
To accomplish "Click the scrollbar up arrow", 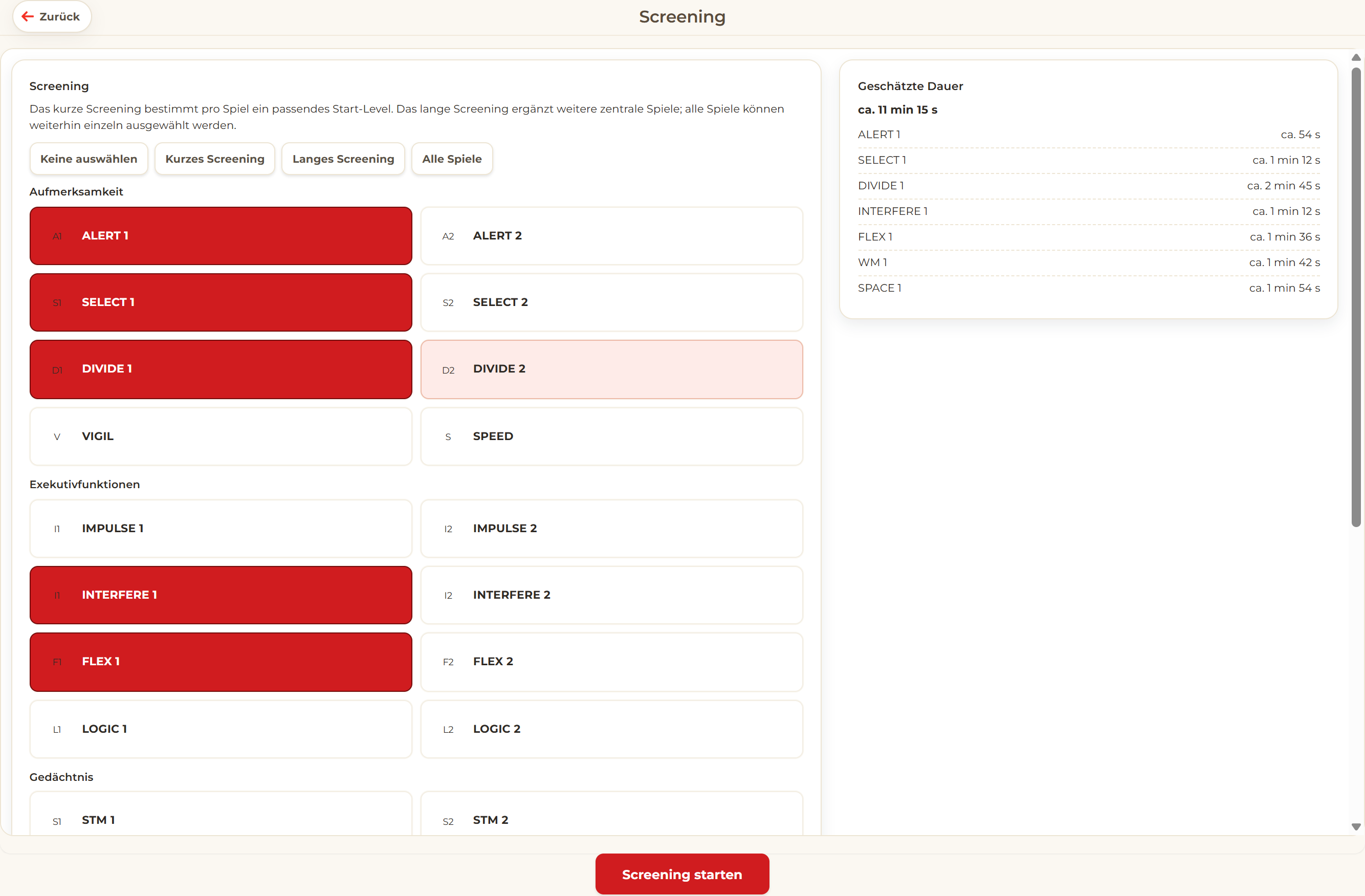I will 1356,57.
